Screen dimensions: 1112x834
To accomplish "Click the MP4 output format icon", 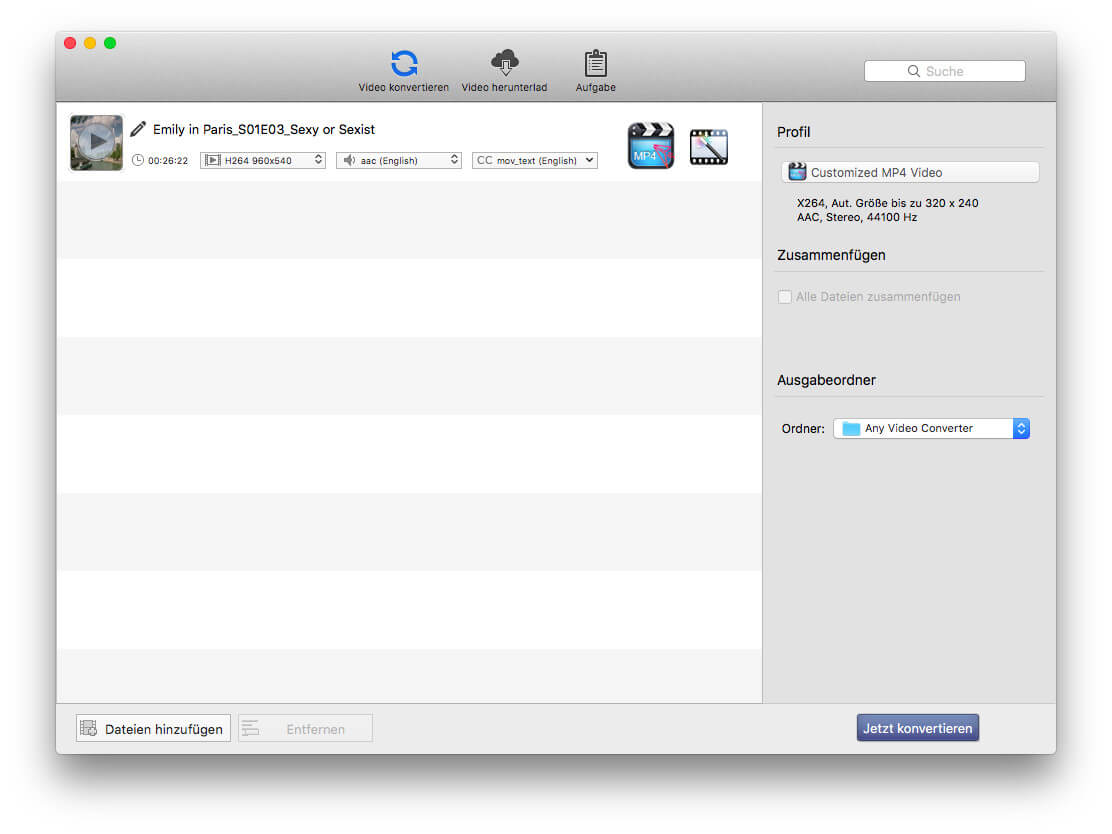I will click(x=650, y=145).
